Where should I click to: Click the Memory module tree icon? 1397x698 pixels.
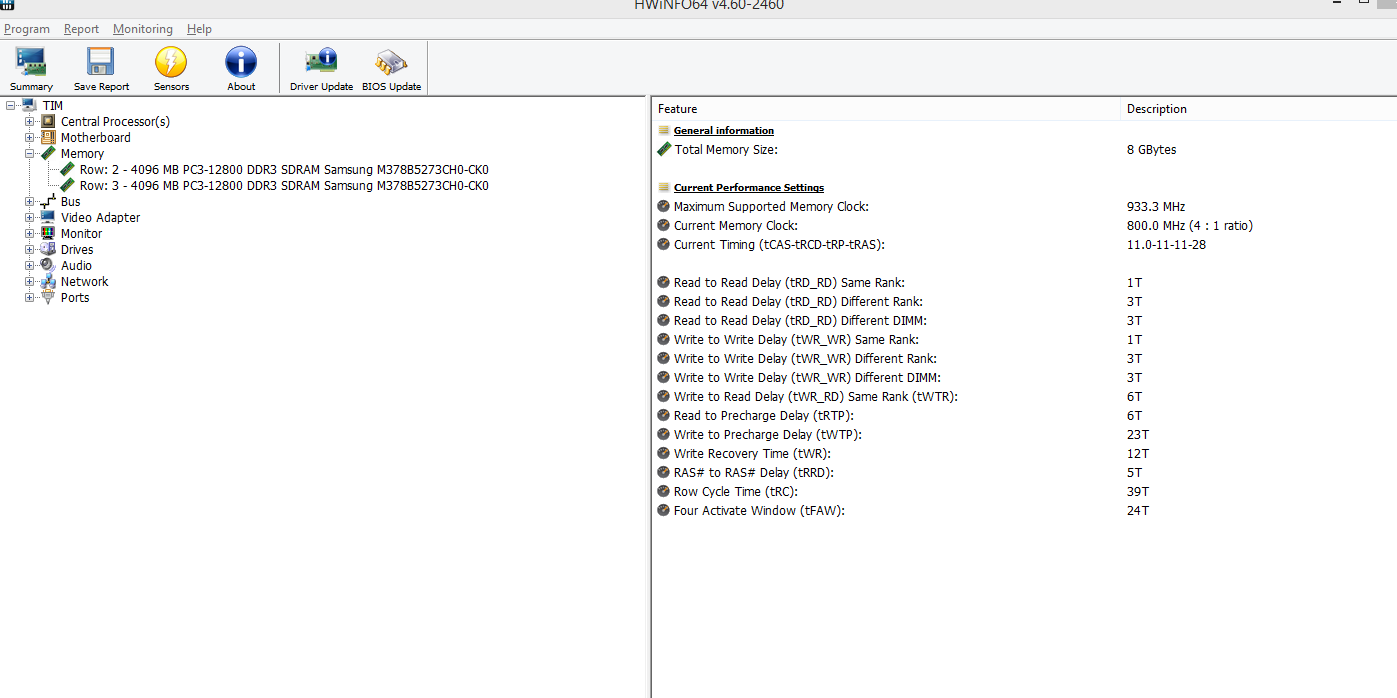(x=48, y=153)
